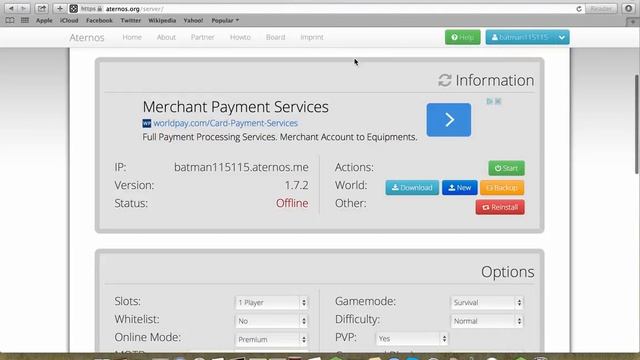Open the Board nav item
The width and height of the screenshot is (640, 360).
pos(276,37)
